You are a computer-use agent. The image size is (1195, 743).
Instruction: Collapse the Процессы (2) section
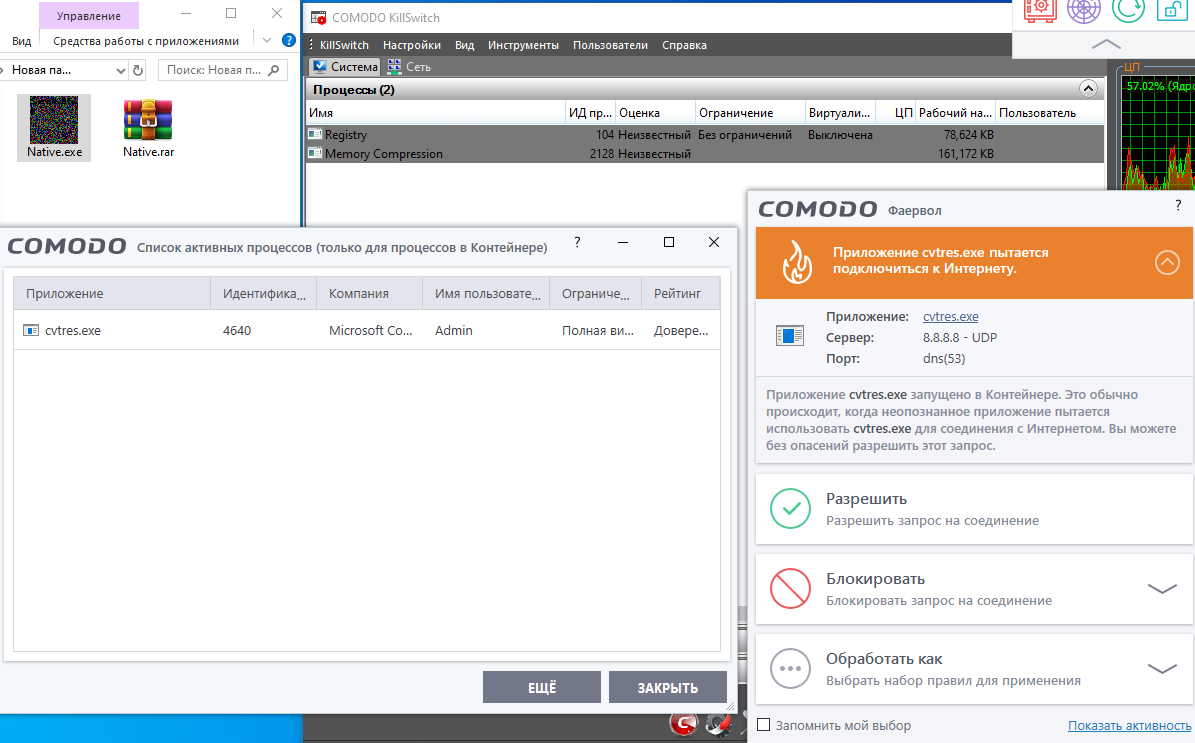(1088, 89)
